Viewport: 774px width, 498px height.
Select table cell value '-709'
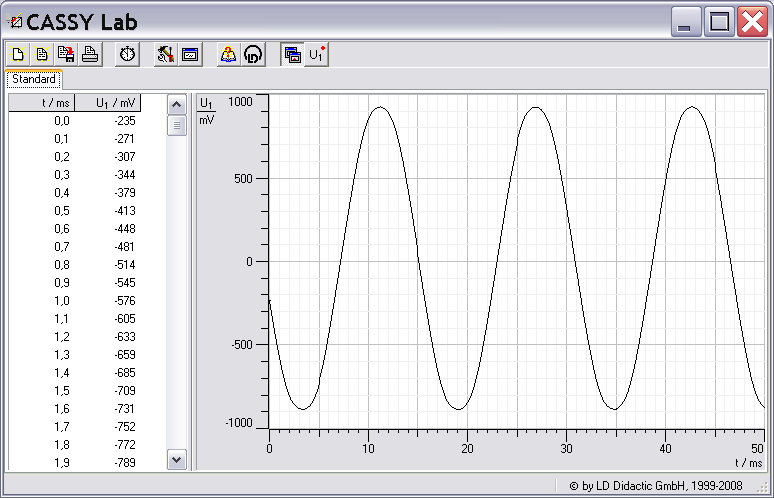124,391
